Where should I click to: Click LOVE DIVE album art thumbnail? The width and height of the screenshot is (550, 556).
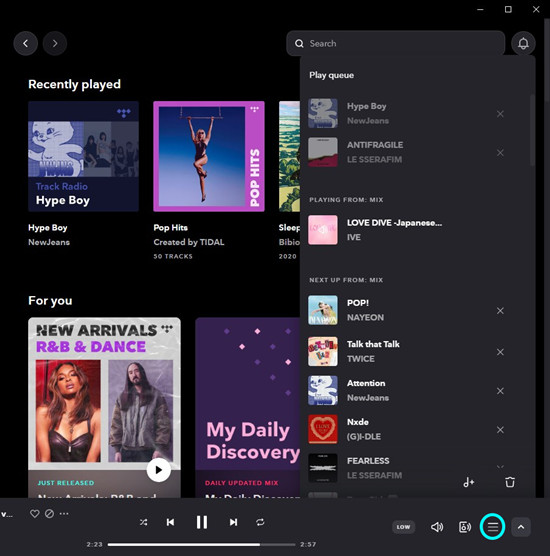(x=323, y=230)
